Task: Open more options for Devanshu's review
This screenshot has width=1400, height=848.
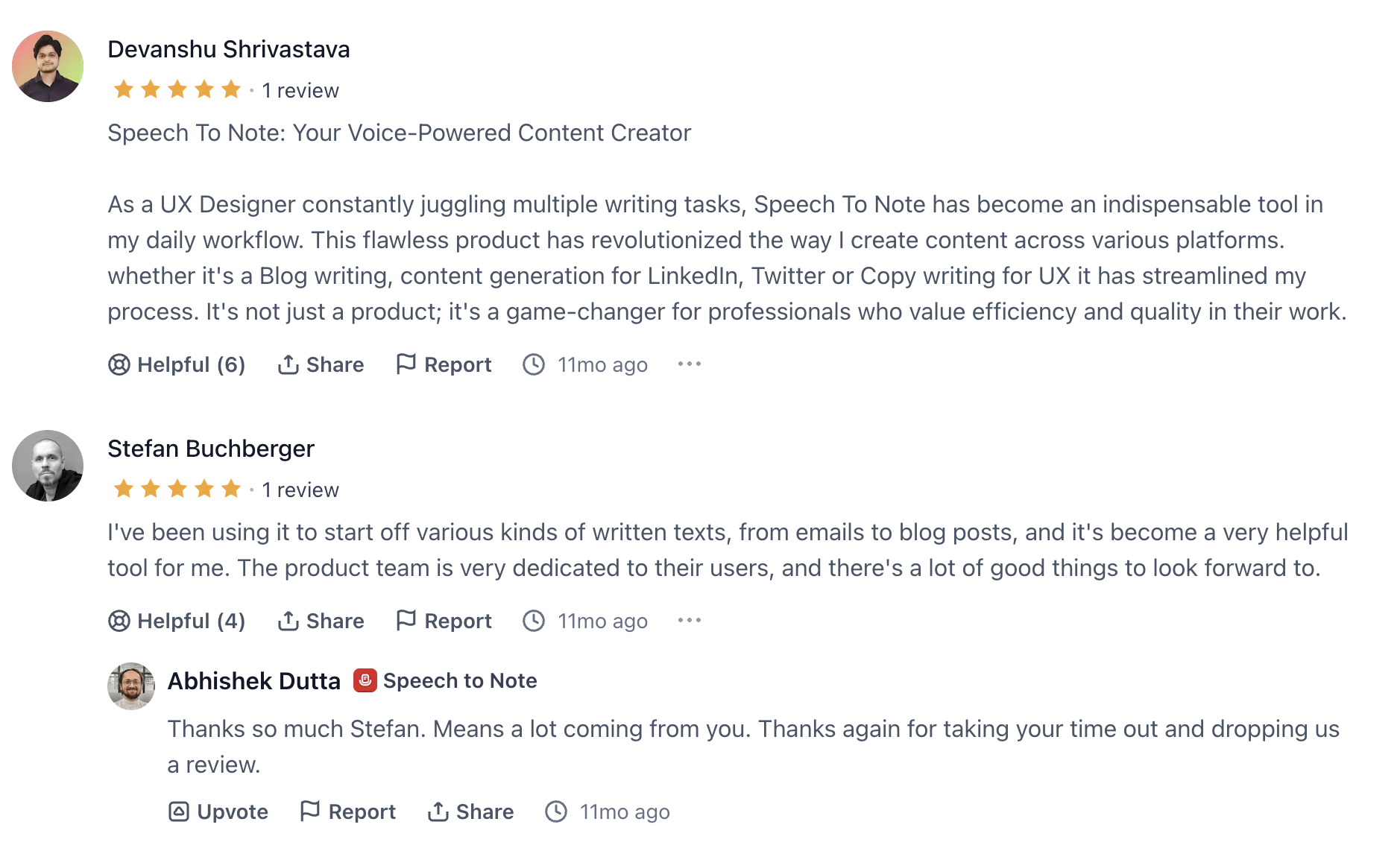Action: [x=690, y=364]
